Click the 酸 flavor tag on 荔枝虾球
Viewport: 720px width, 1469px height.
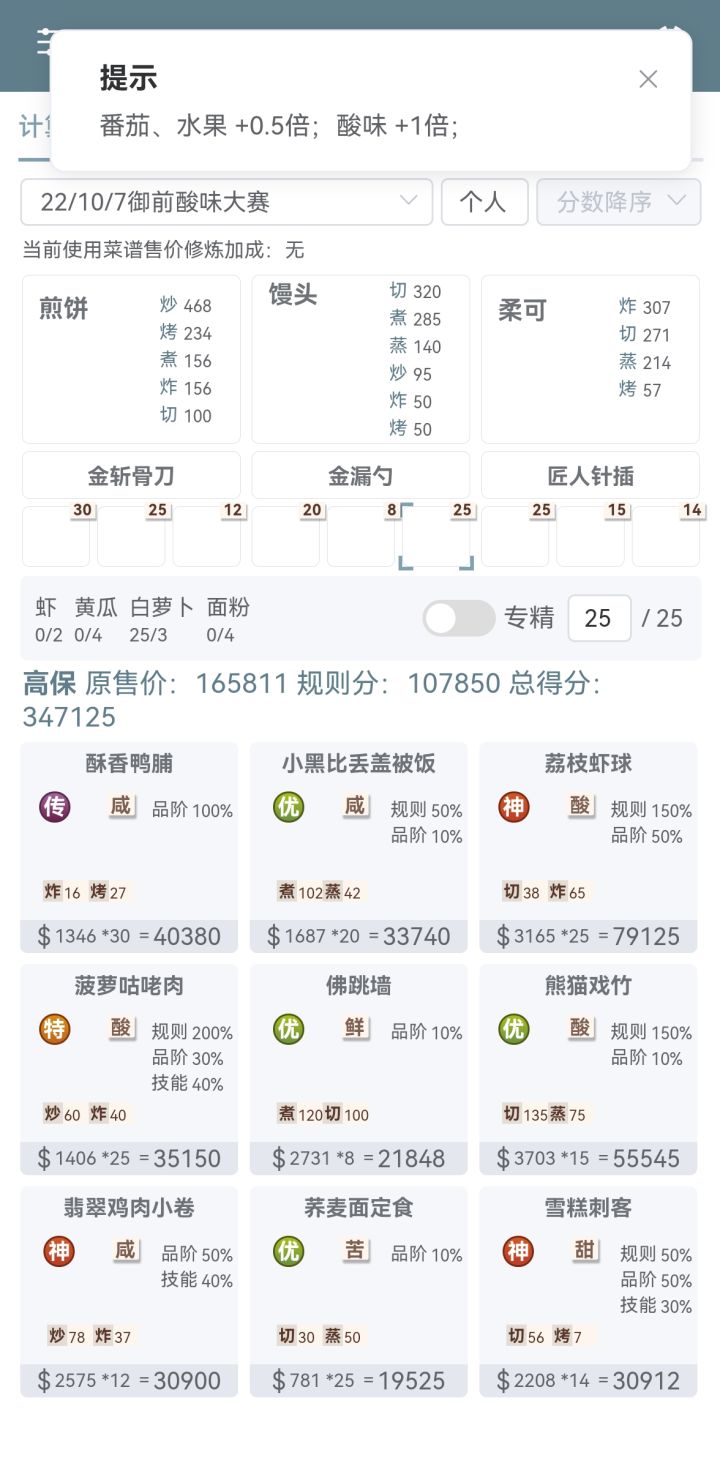click(581, 806)
